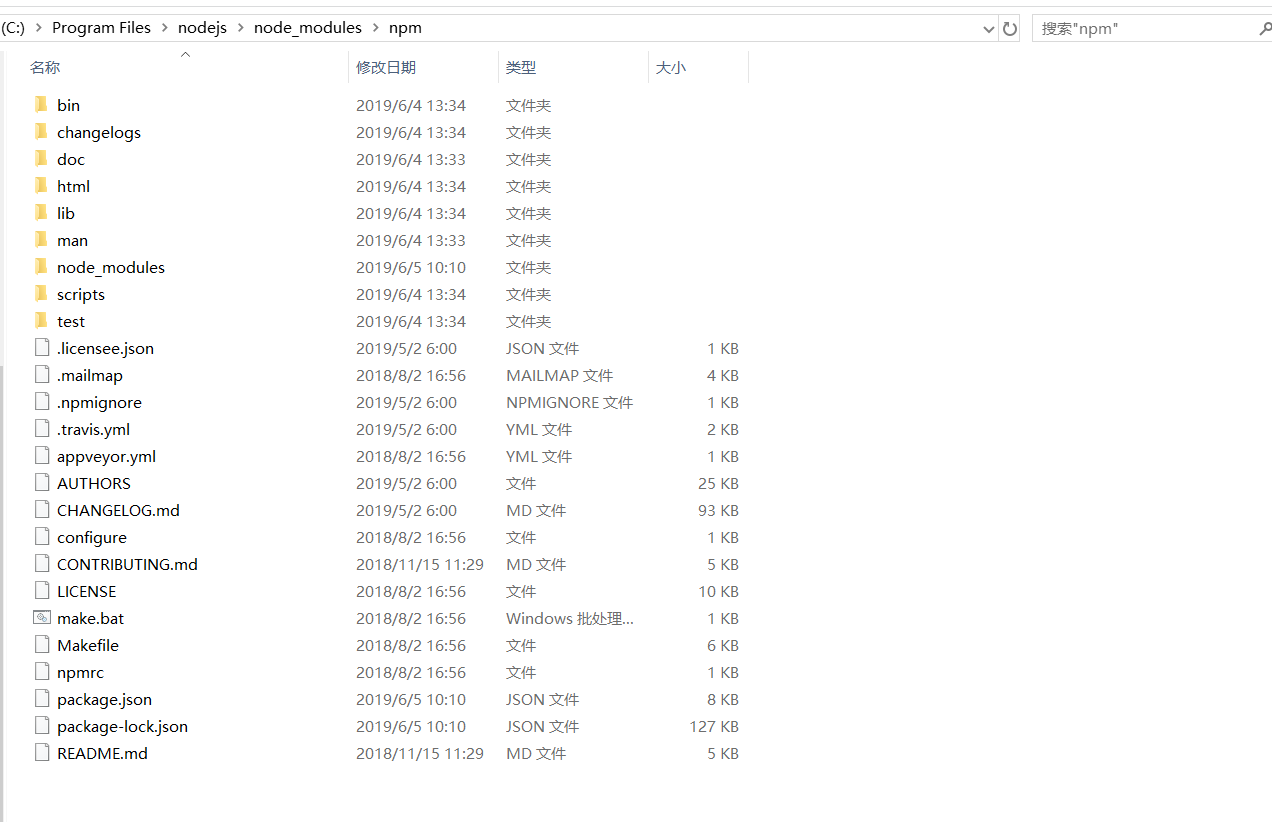The height and width of the screenshot is (822, 1272).
Task: Select the scripts folder name
Action: point(81,294)
